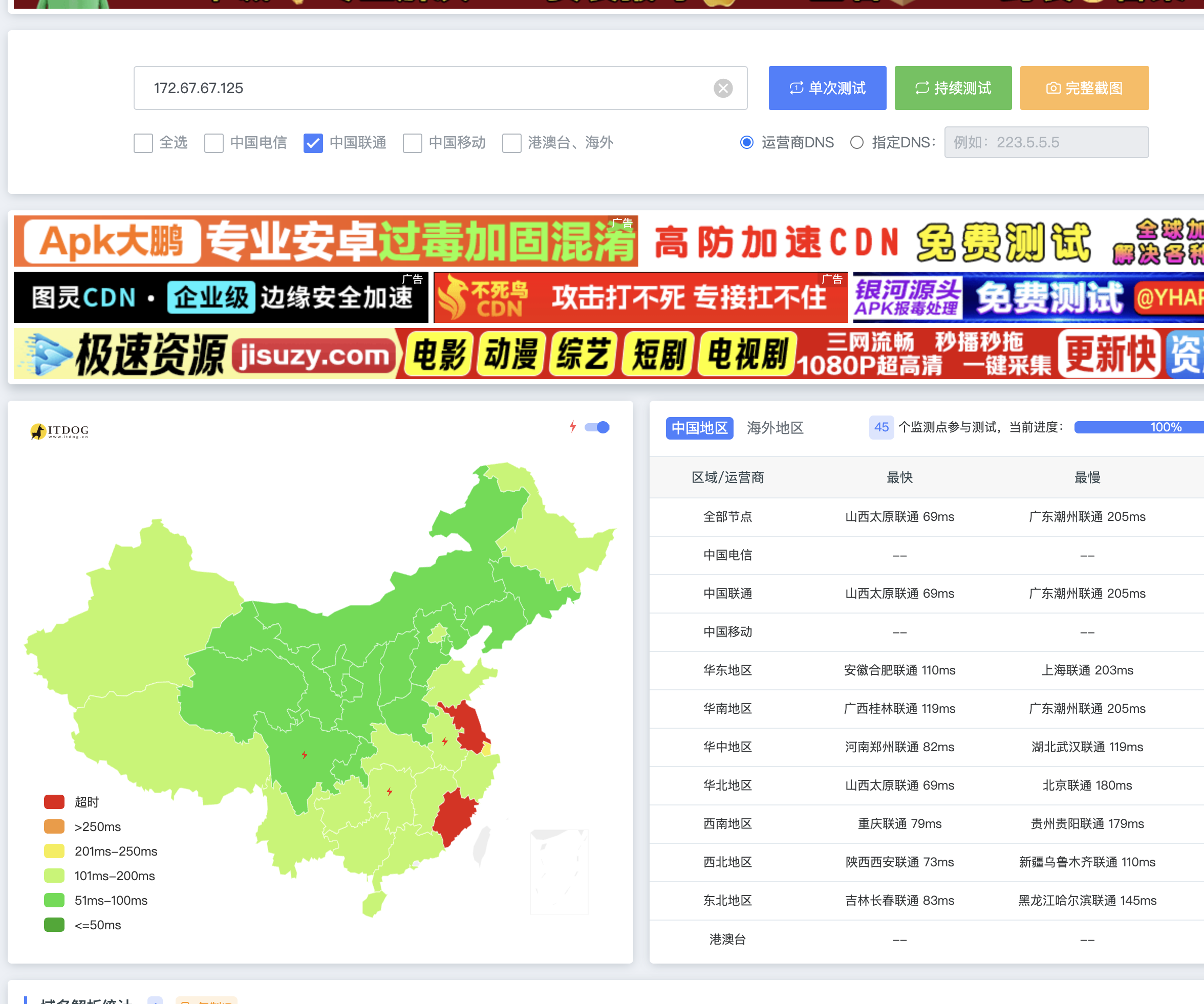This screenshot has height=1004, width=1204.
Task: Focus the custom DNS input field
Action: (1046, 142)
